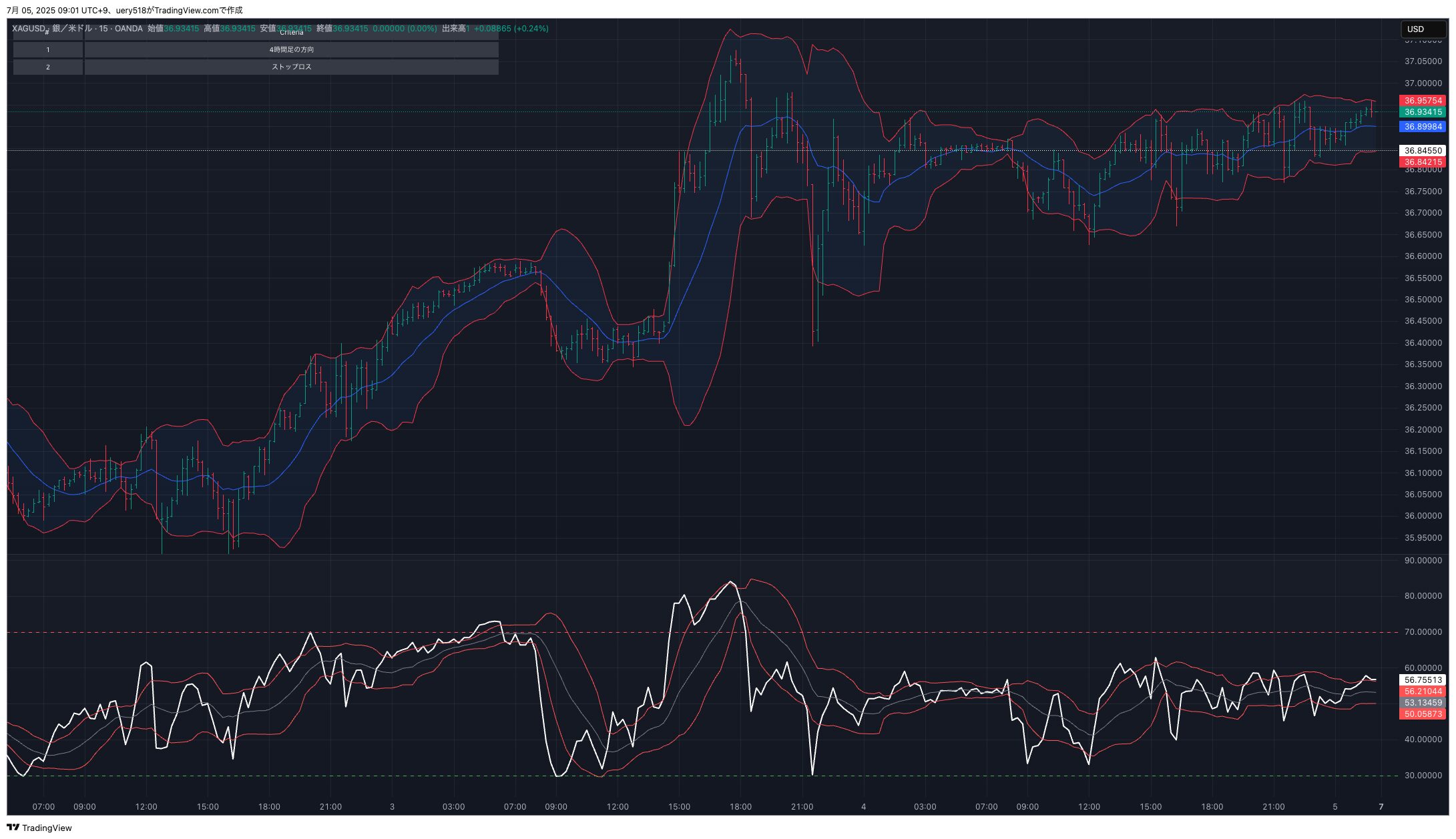Select the '4時間足の方向' criteria row
The width and height of the screenshot is (1456, 839).
pos(291,50)
